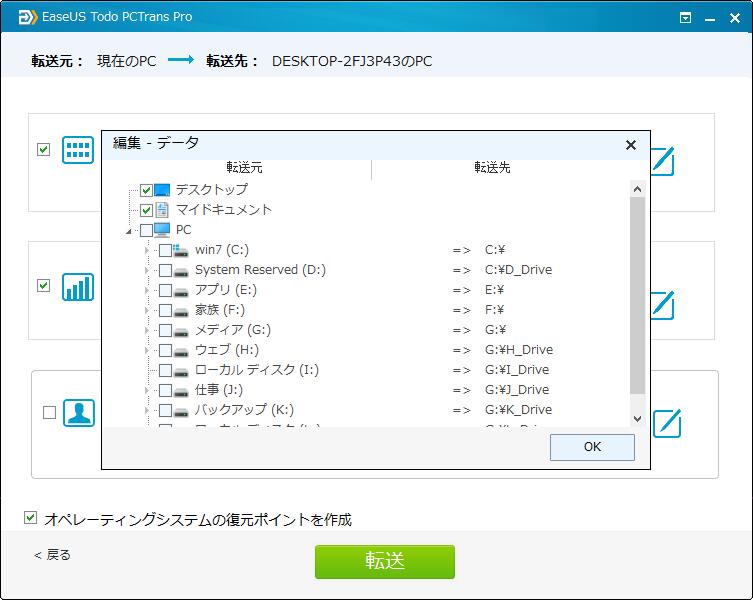Click the green 転送 button
The width and height of the screenshot is (753, 600).
[385, 562]
